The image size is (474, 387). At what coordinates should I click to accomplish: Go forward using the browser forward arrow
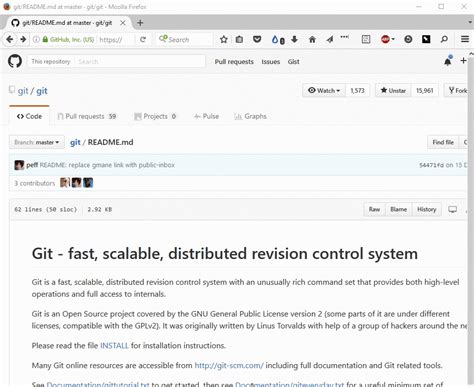[23, 39]
